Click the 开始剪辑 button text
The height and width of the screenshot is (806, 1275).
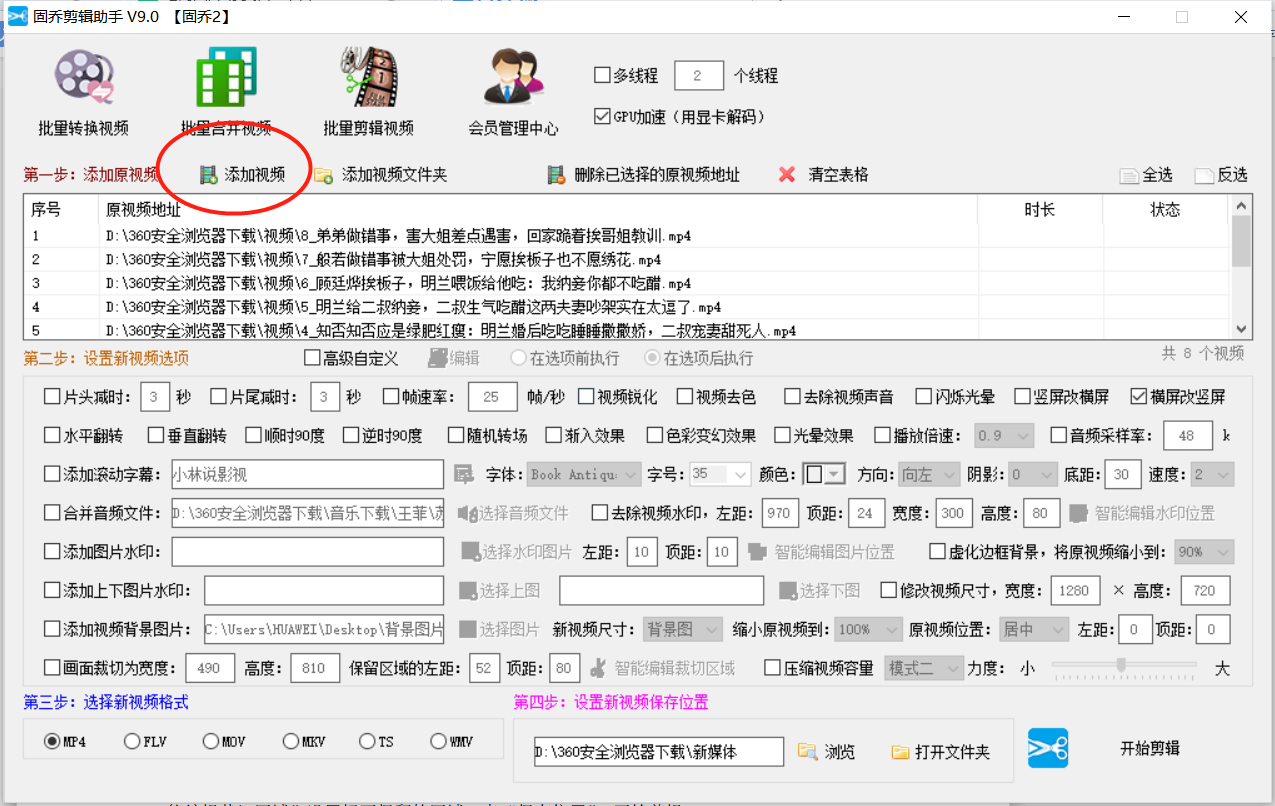1149,748
